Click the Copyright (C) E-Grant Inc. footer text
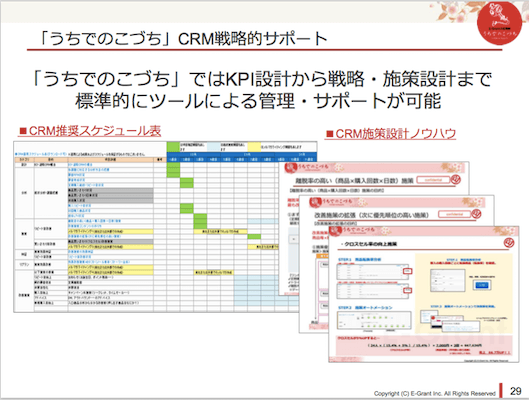The width and height of the screenshot is (529, 400). (x=435, y=393)
